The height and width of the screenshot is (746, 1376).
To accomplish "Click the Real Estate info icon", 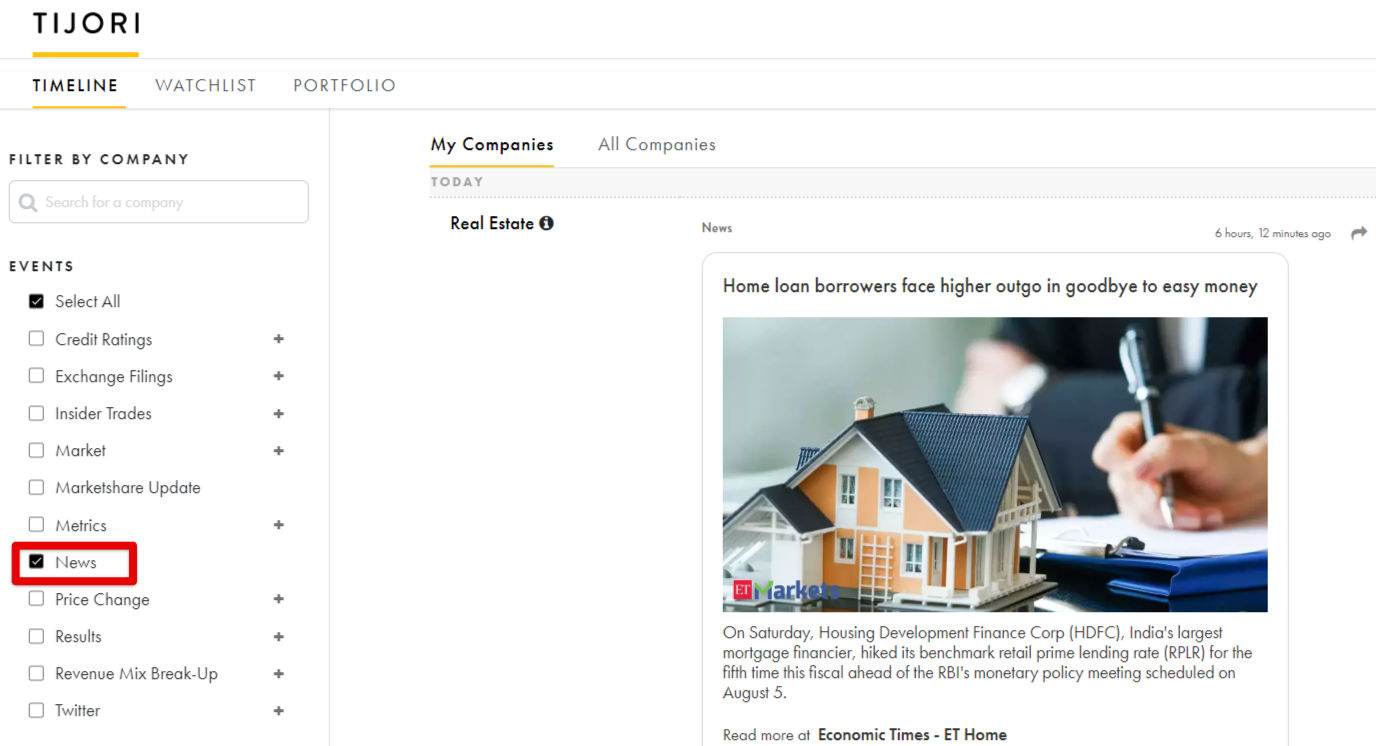I will pyautogui.click(x=546, y=223).
